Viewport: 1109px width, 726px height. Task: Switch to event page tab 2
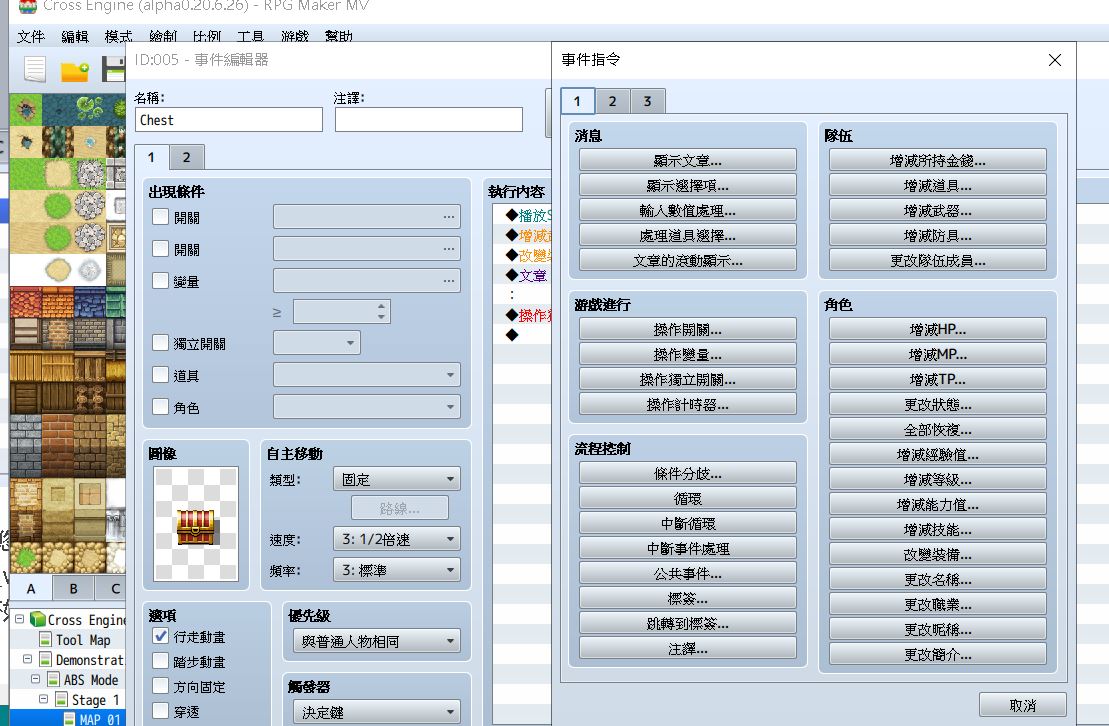pyautogui.click(x=187, y=157)
